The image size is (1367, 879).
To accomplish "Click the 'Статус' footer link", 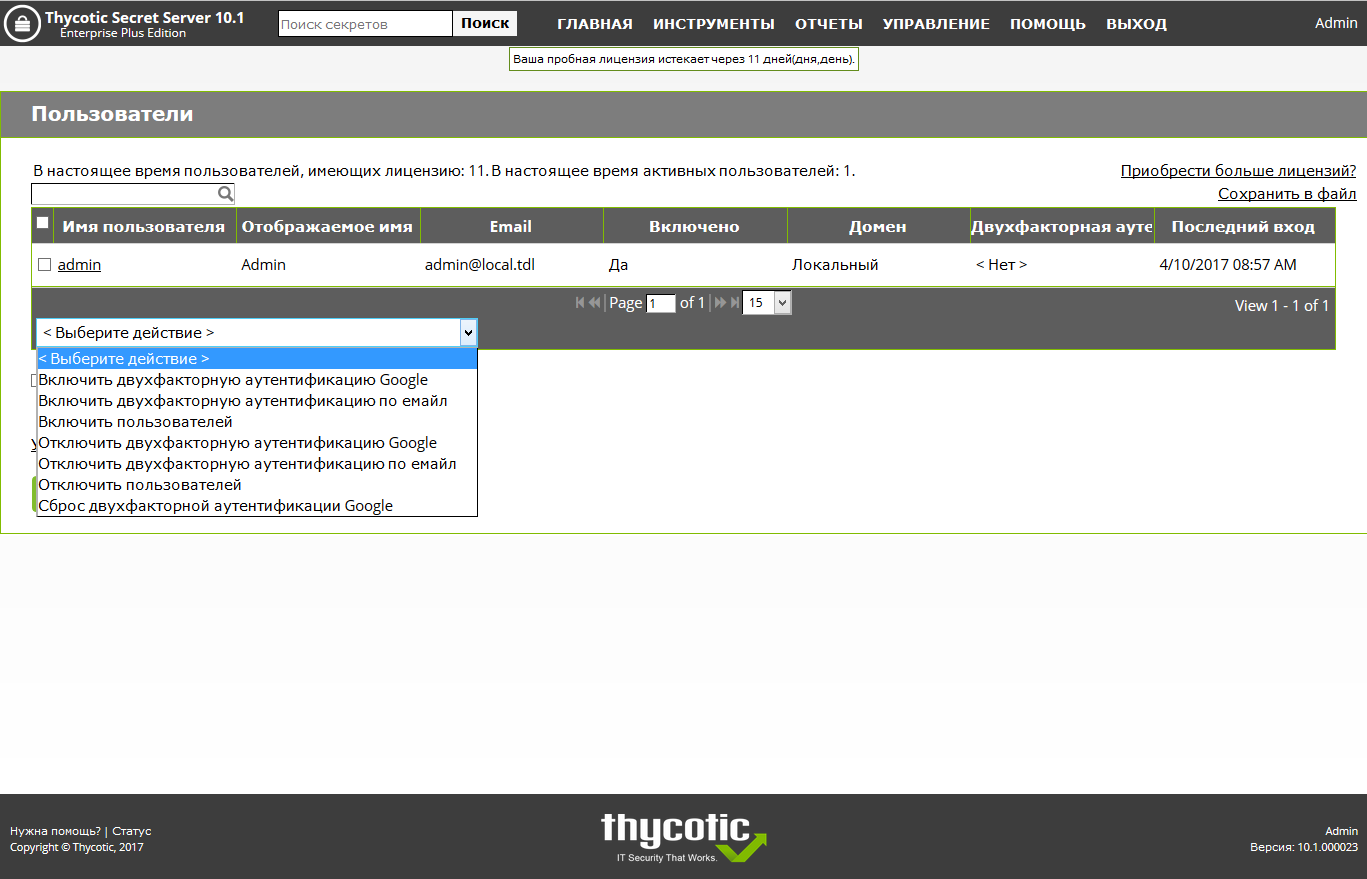I will click(132, 831).
